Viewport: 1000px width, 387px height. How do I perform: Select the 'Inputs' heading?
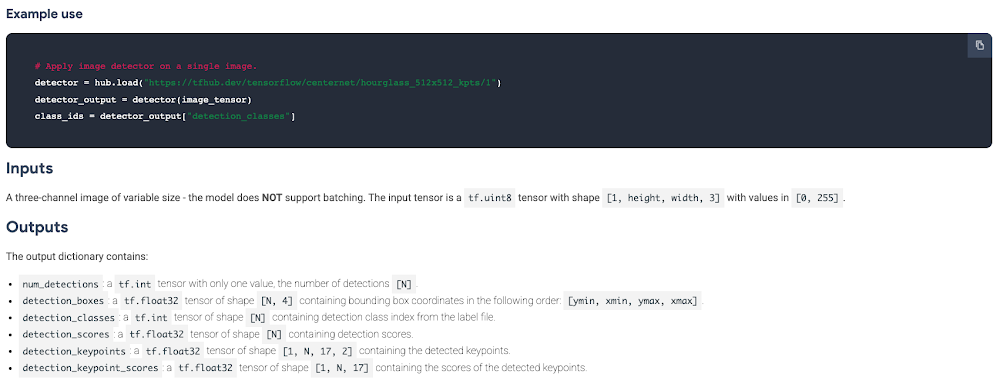tap(29, 169)
